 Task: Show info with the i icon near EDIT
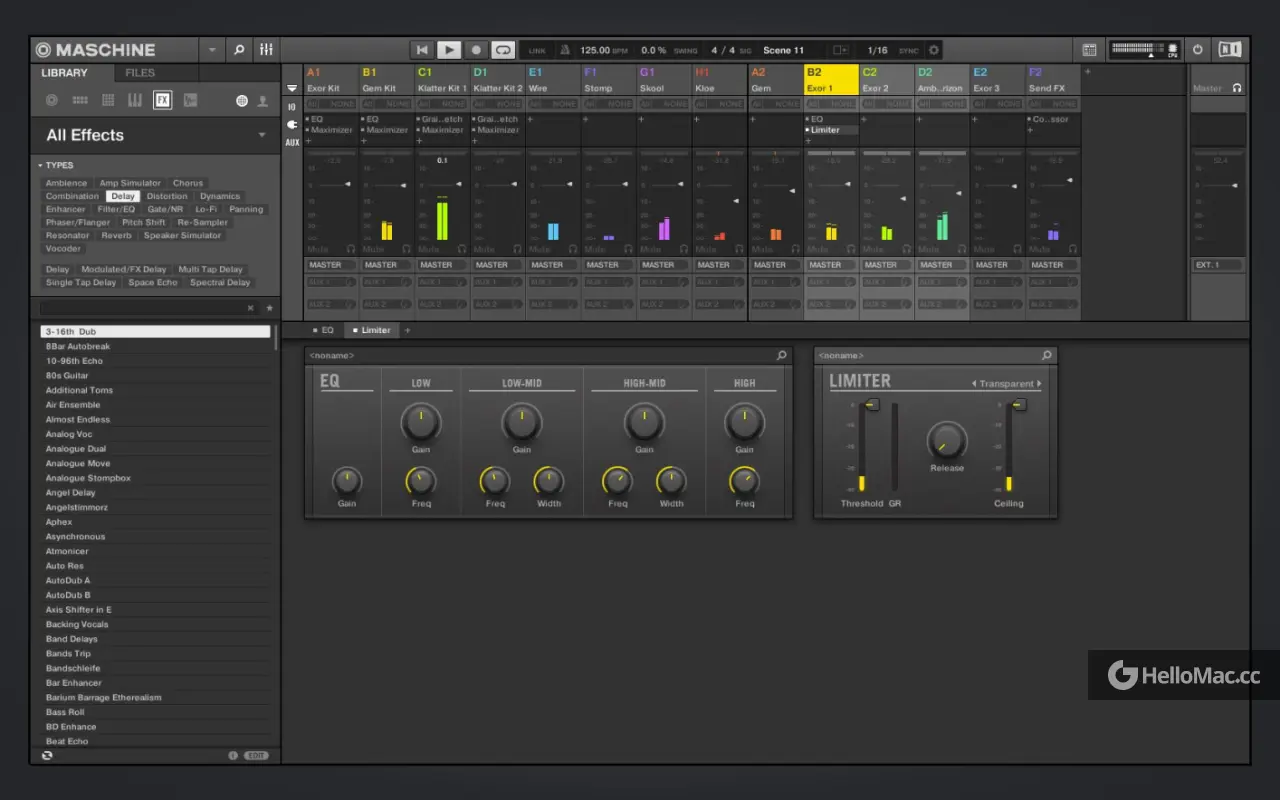pyautogui.click(x=233, y=755)
